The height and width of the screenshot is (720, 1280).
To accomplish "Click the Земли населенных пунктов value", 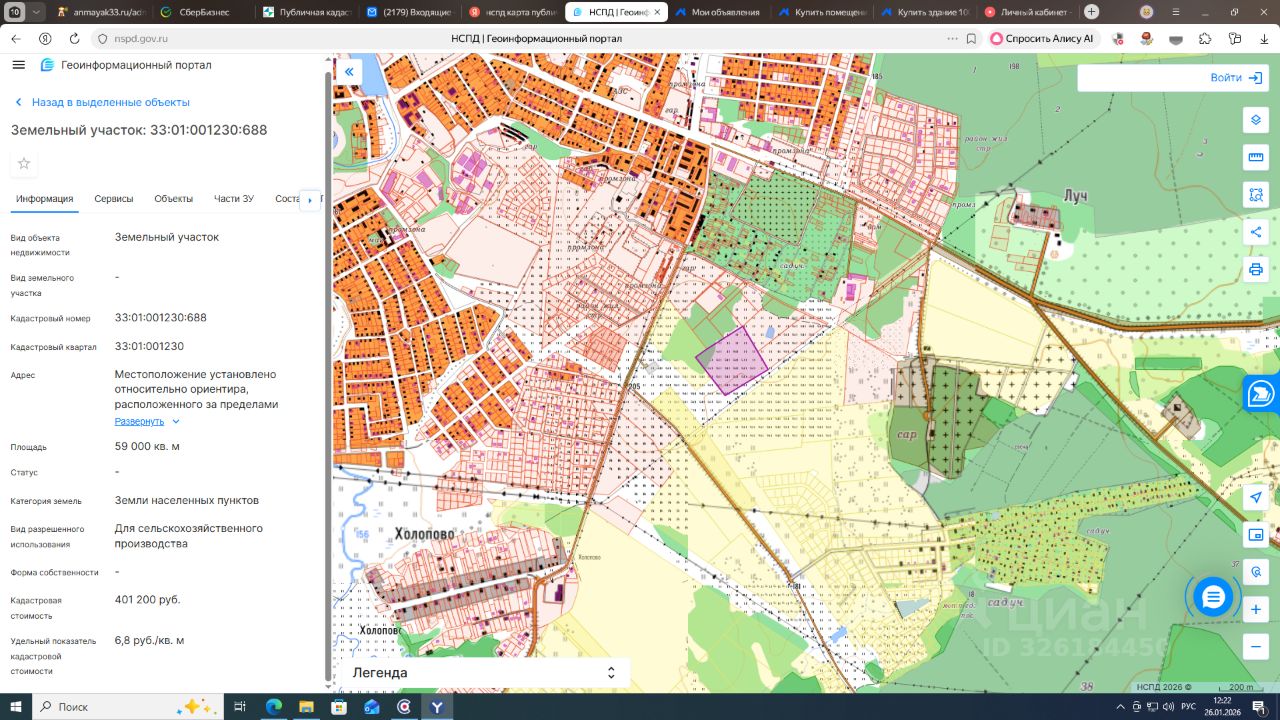I will (187, 500).
